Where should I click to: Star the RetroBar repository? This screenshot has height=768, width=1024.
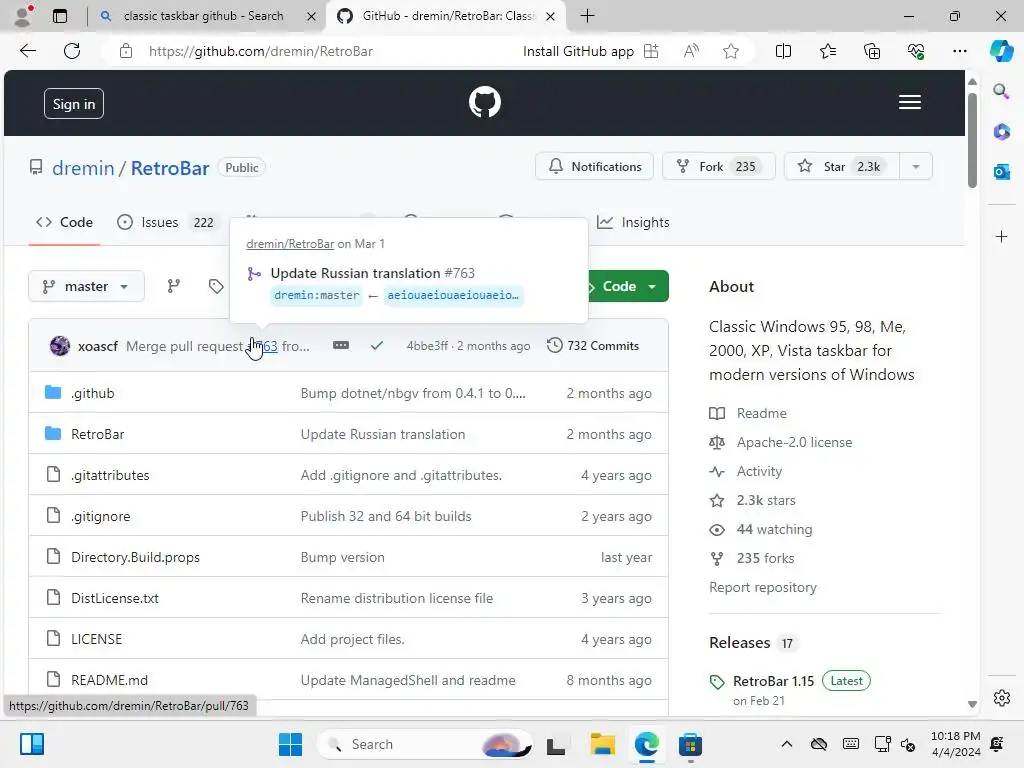click(x=842, y=167)
